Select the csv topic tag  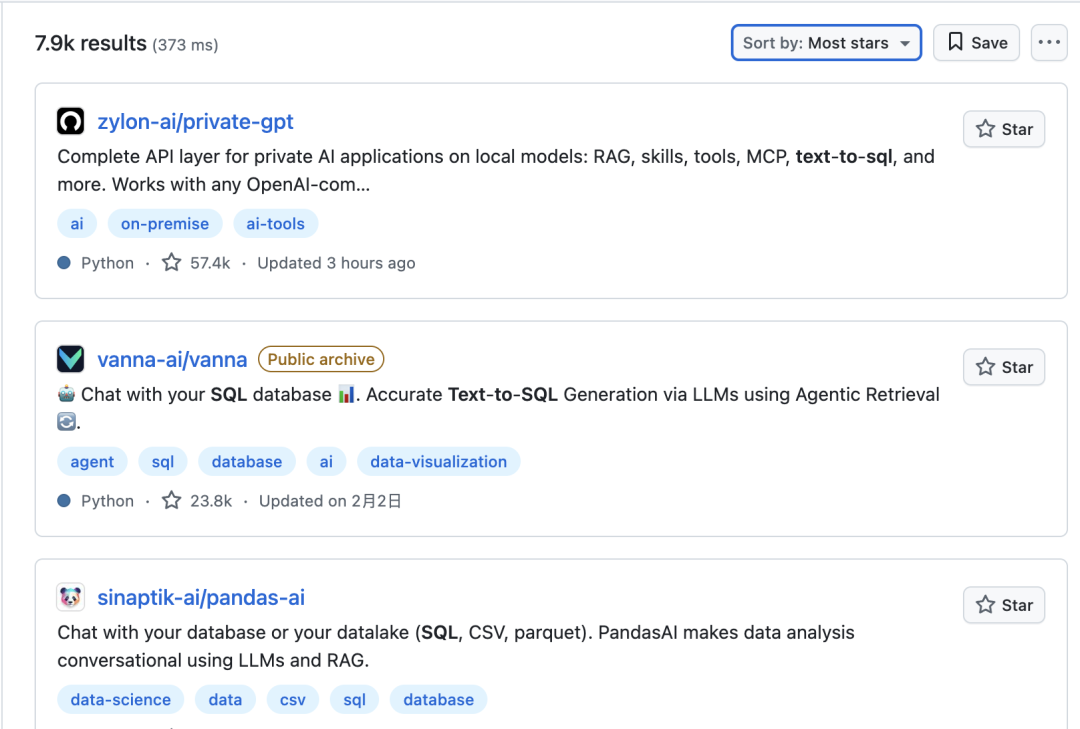coord(293,699)
